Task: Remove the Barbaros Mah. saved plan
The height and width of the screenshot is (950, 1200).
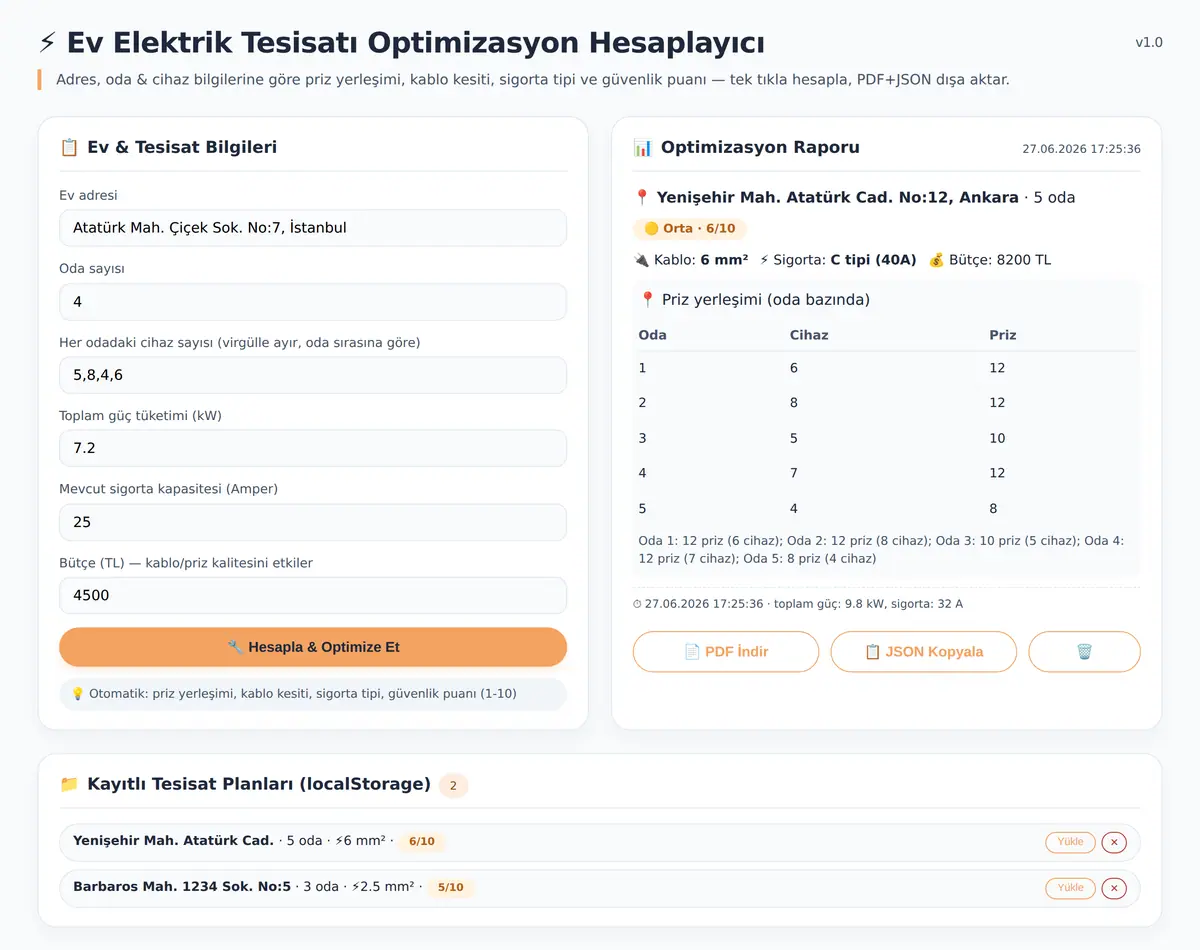Action: tap(1114, 888)
